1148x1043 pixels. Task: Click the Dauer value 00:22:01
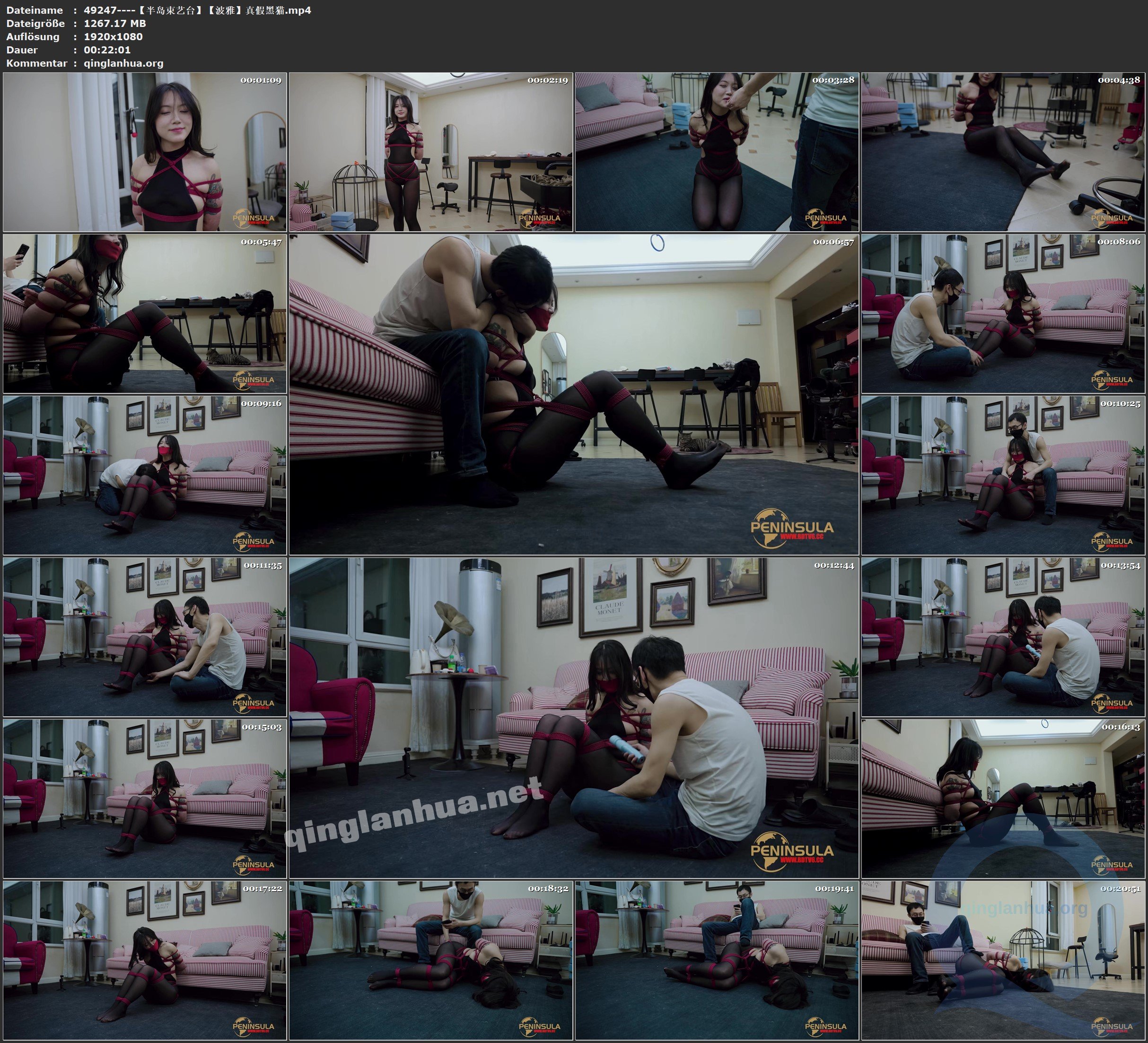coord(107,50)
